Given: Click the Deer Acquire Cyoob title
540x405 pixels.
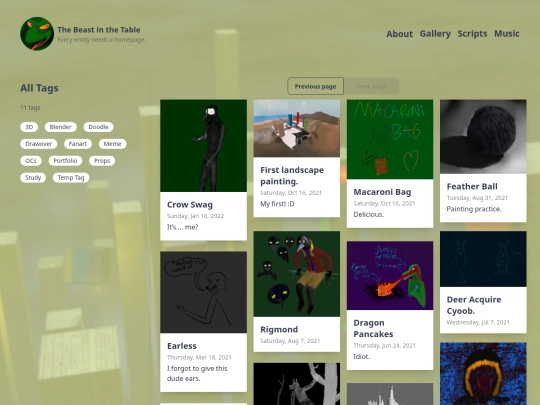Looking at the screenshot, I should [x=474, y=305].
